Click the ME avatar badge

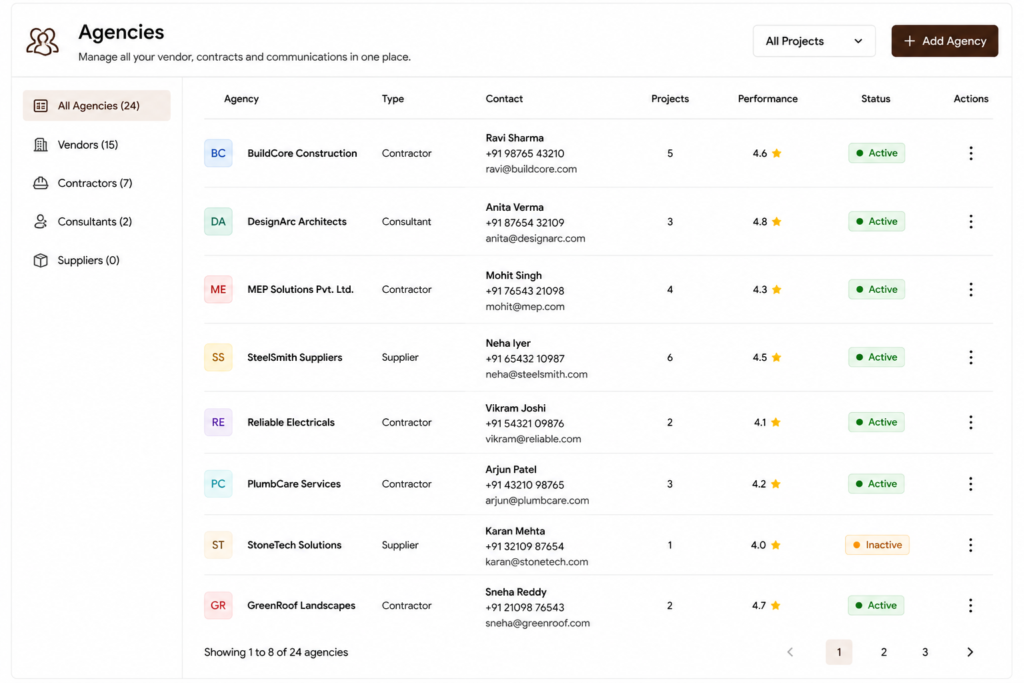click(218, 289)
